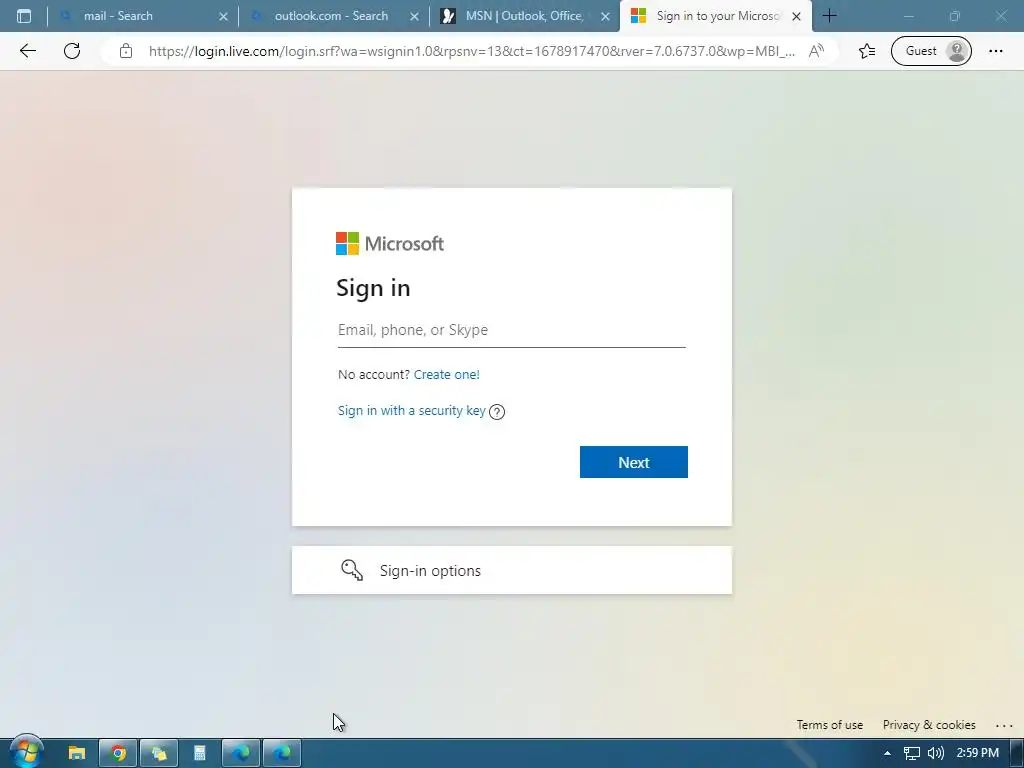Show hidden system tray icons arrow

(x=887, y=753)
